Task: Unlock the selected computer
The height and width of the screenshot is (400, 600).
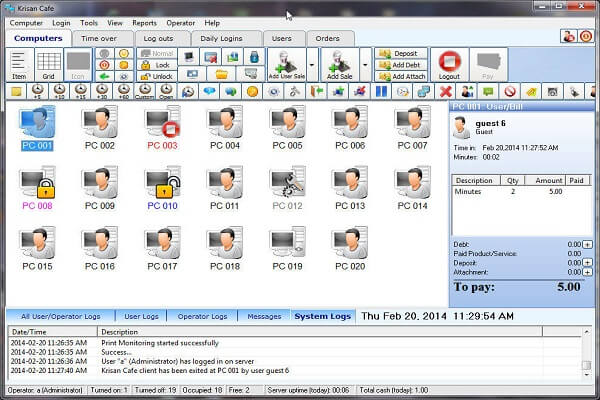Action: (157, 76)
